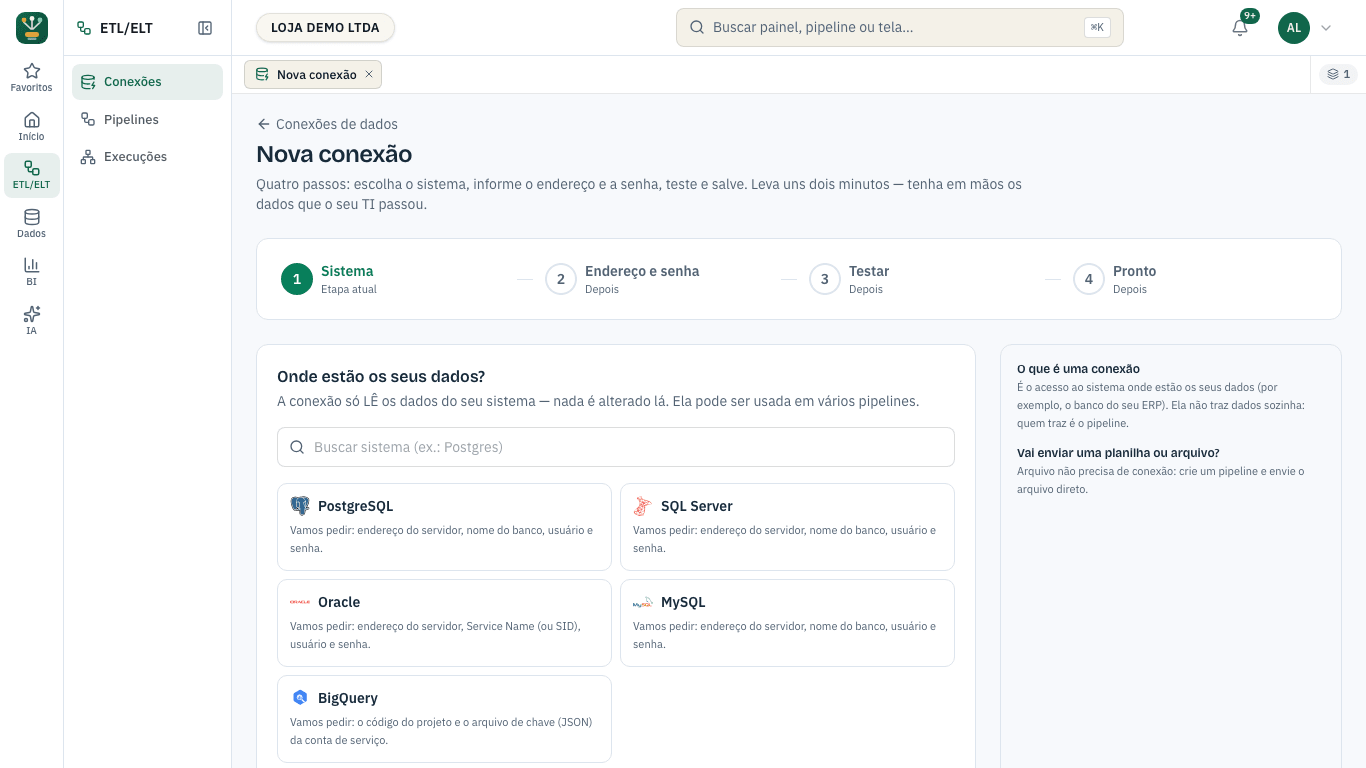Image resolution: width=1366 pixels, height=768 pixels.
Task: Focus the global search bar
Action: click(899, 28)
